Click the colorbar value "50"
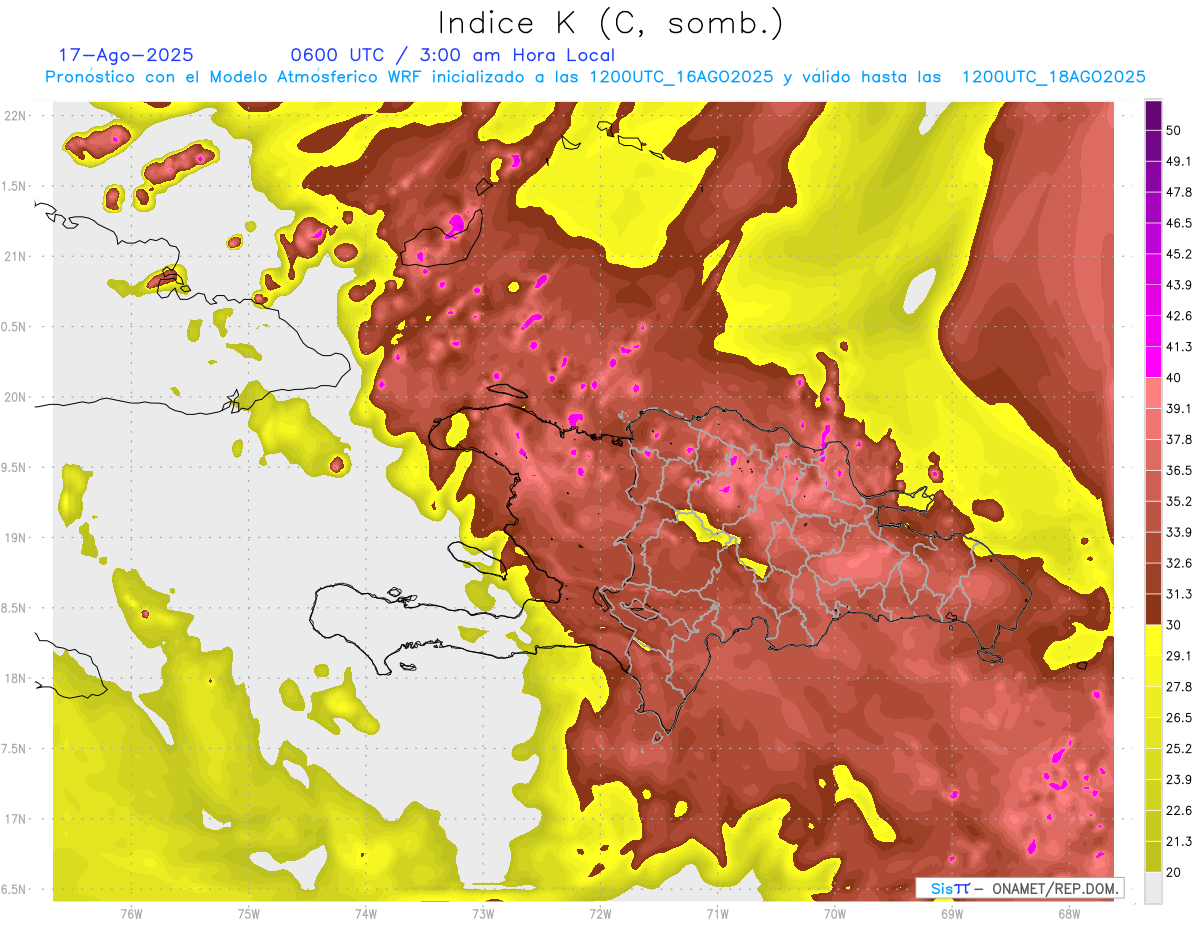The image size is (1200, 927). click(1175, 130)
